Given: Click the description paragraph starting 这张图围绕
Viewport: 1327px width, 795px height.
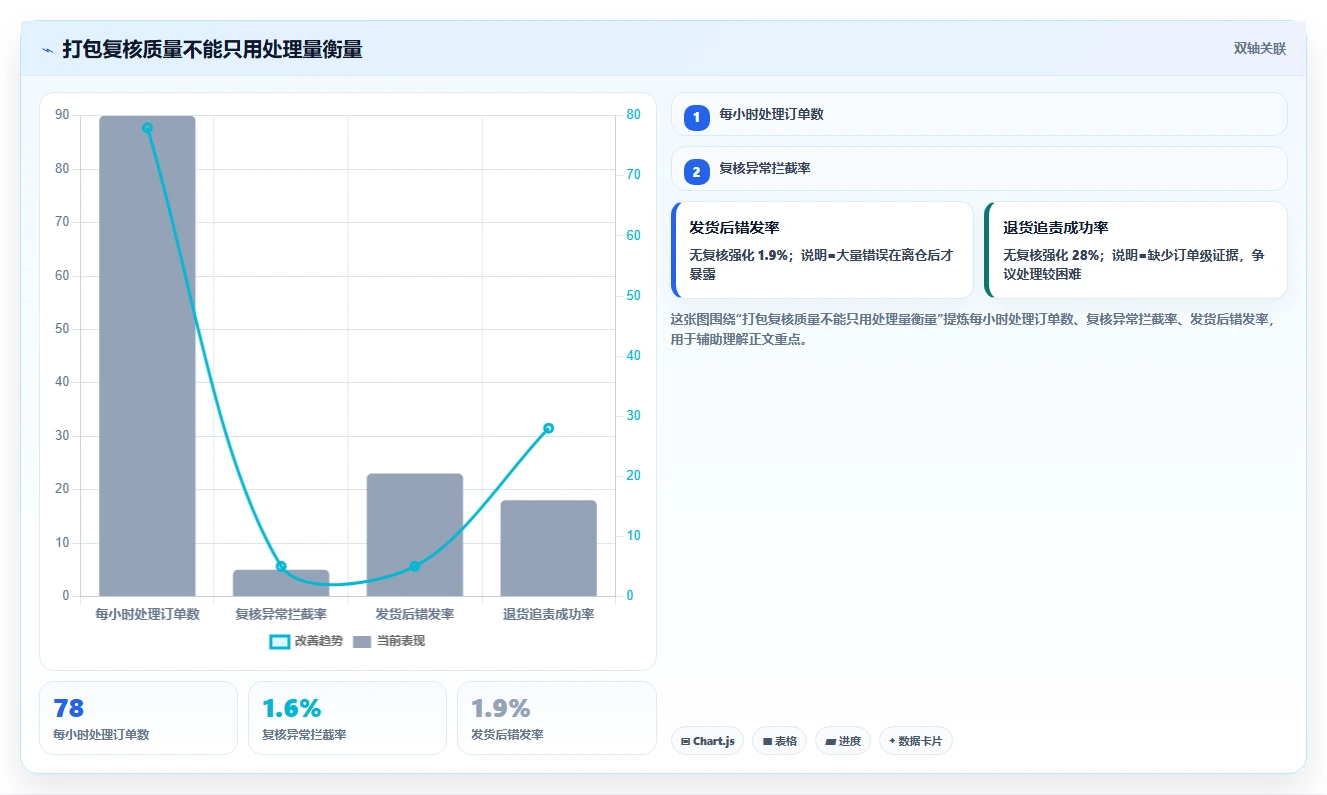Looking at the screenshot, I should [x=974, y=329].
